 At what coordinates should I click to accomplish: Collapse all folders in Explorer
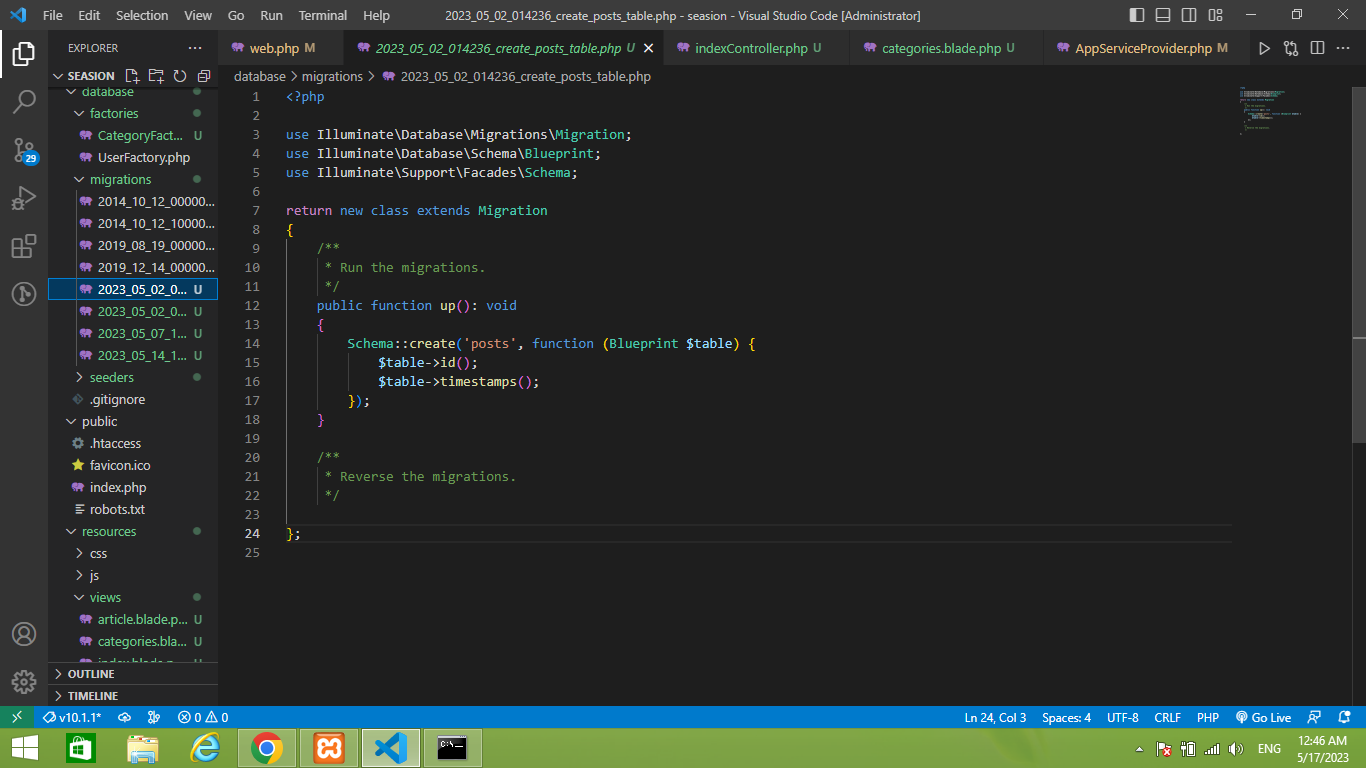(x=204, y=76)
